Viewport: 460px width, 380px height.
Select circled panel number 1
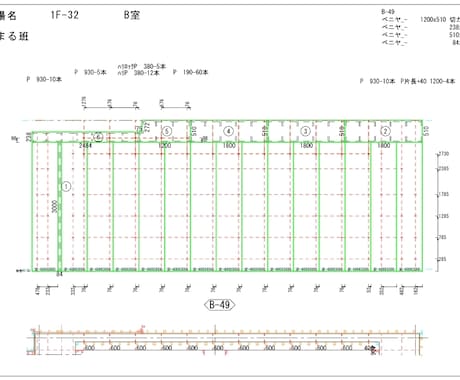click(66, 187)
